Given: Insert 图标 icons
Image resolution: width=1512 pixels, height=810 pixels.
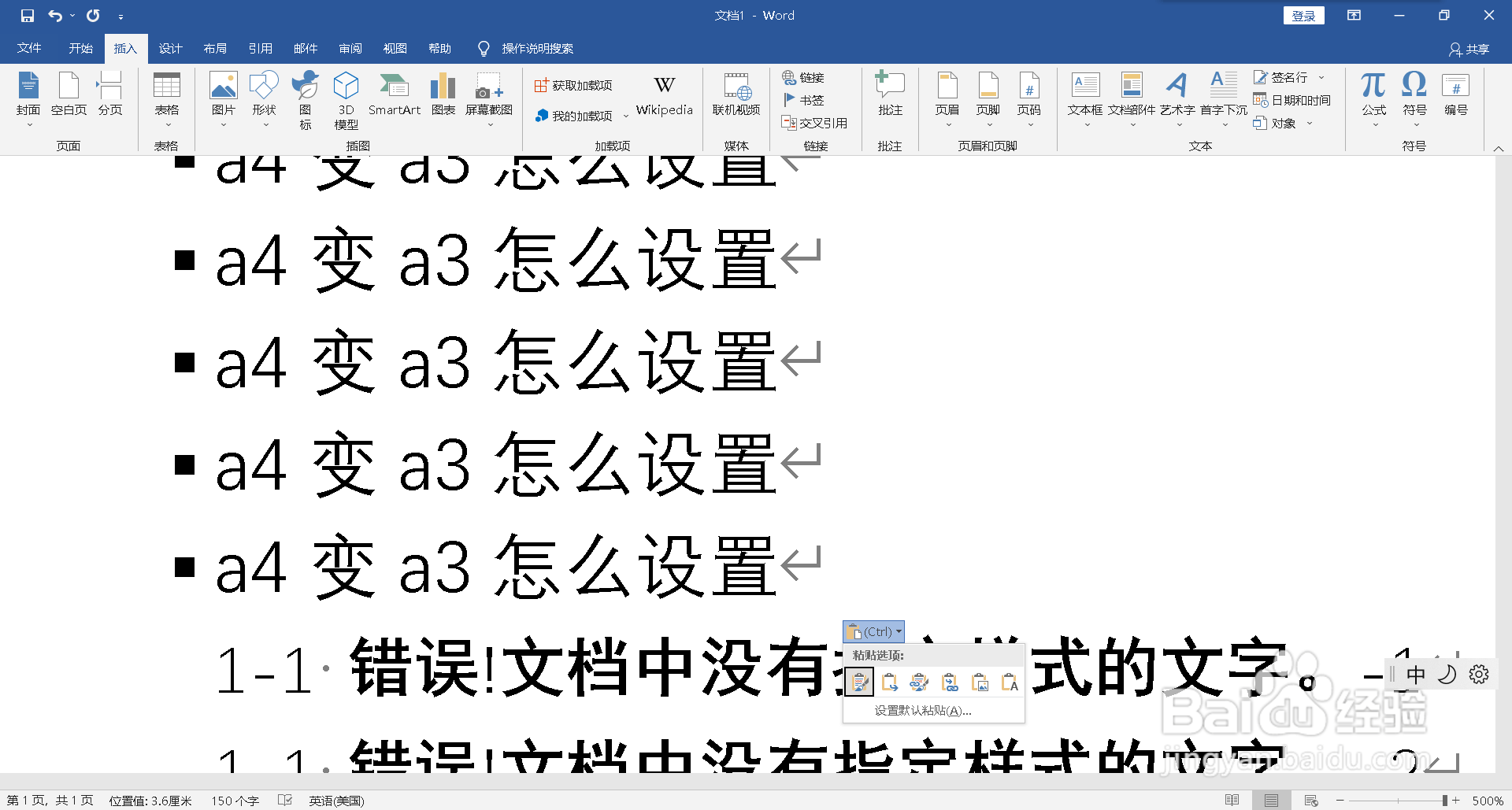Looking at the screenshot, I should pyautogui.click(x=306, y=100).
